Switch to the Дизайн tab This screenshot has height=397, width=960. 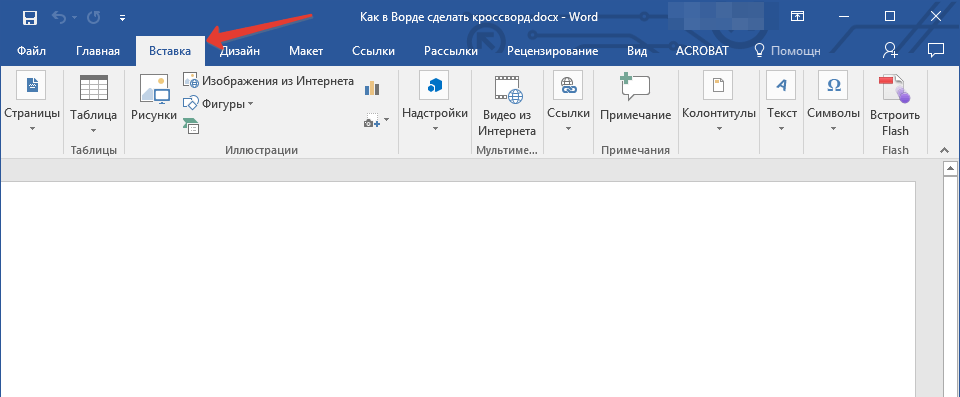(x=240, y=51)
